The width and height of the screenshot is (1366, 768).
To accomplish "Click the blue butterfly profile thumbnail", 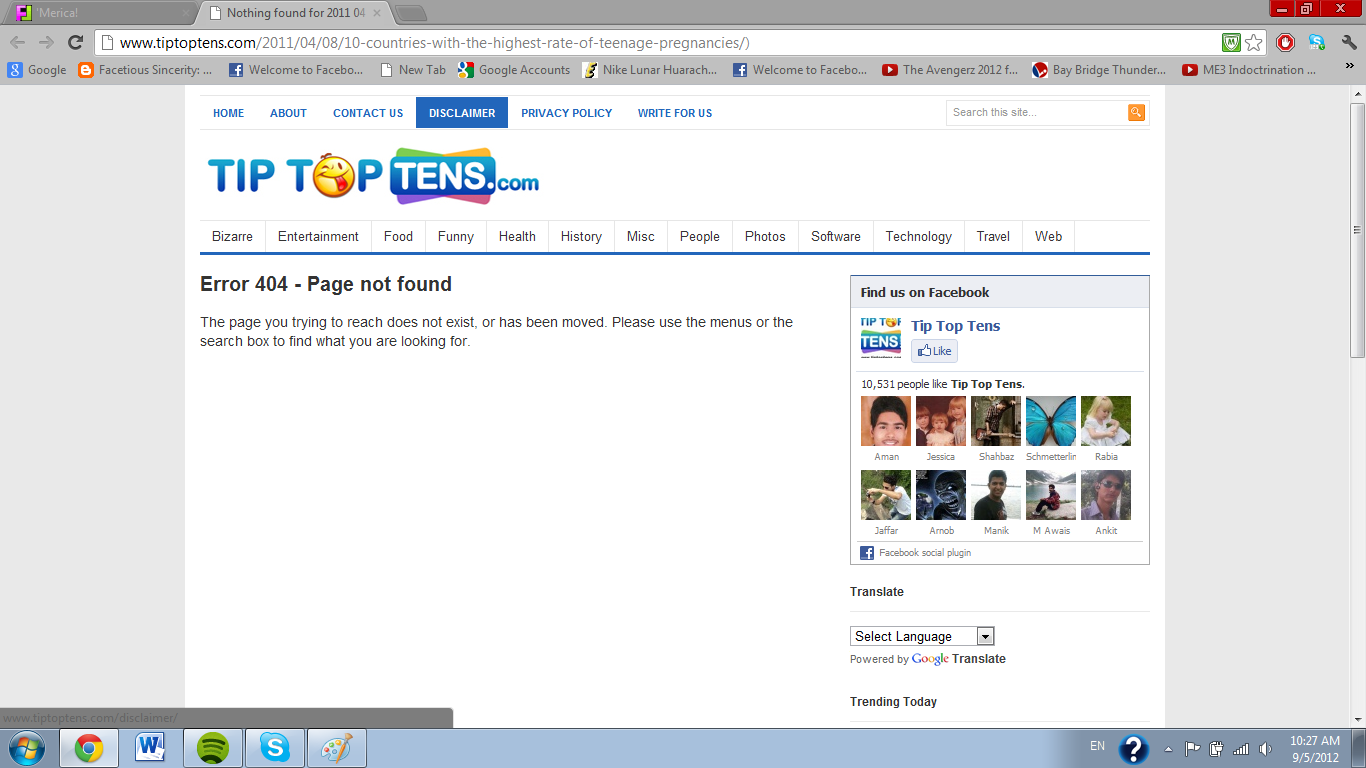I will tap(1051, 421).
